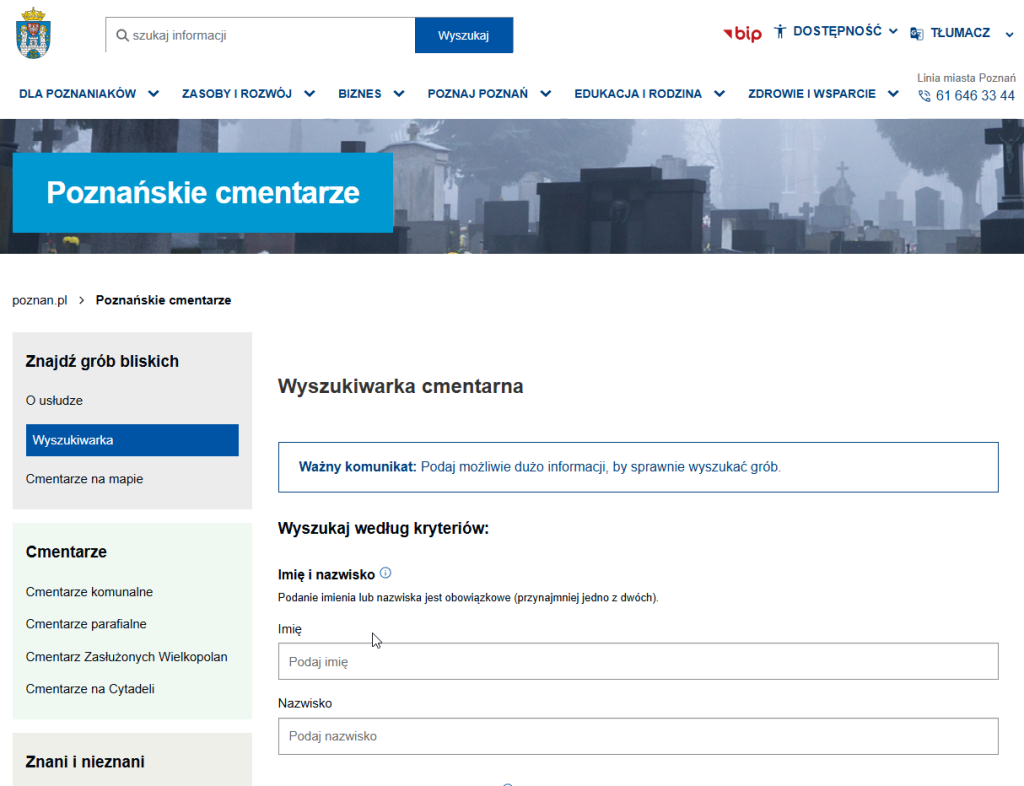Click the Poznańskie cmentarze banner title
The image size is (1024, 786).
(203, 193)
